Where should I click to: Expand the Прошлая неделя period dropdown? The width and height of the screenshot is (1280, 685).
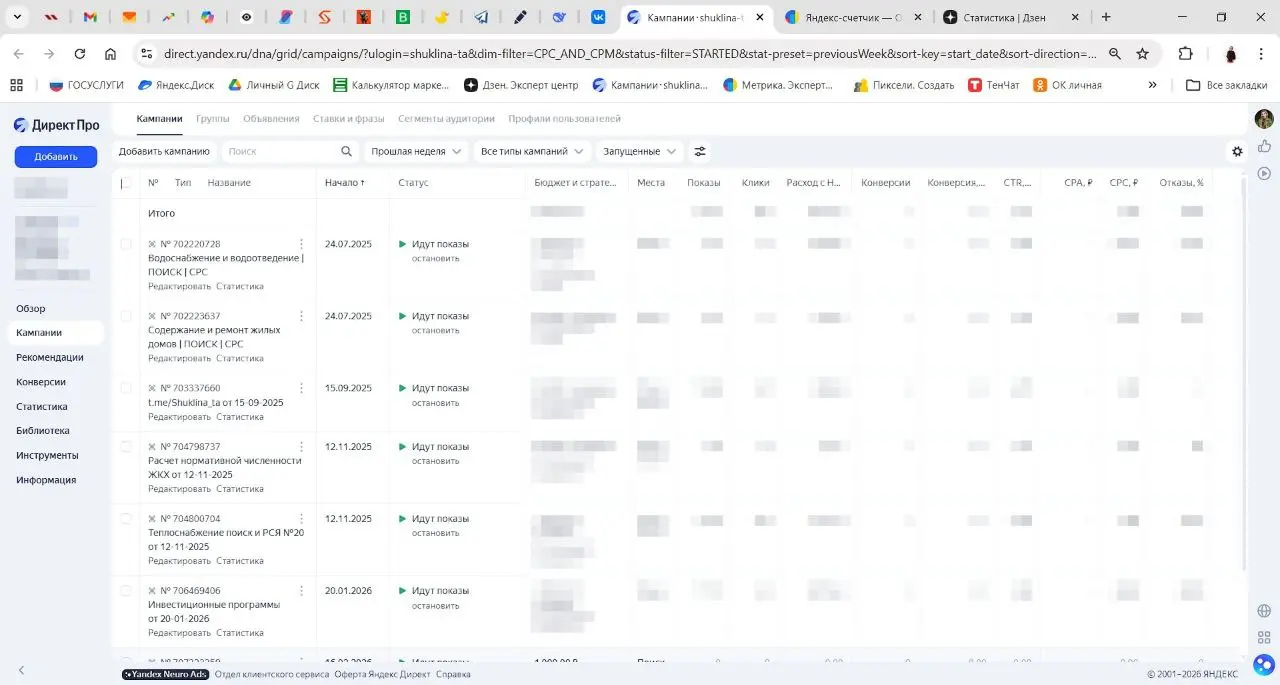[x=415, y=151]
